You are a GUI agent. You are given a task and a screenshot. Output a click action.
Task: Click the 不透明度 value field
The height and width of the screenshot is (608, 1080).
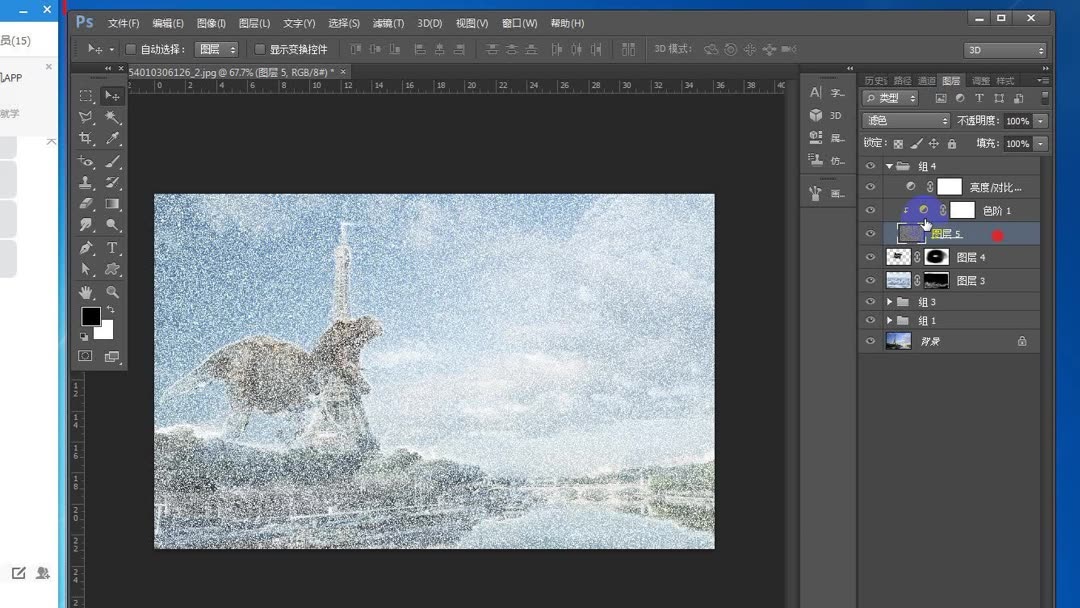pos(1017,121)
